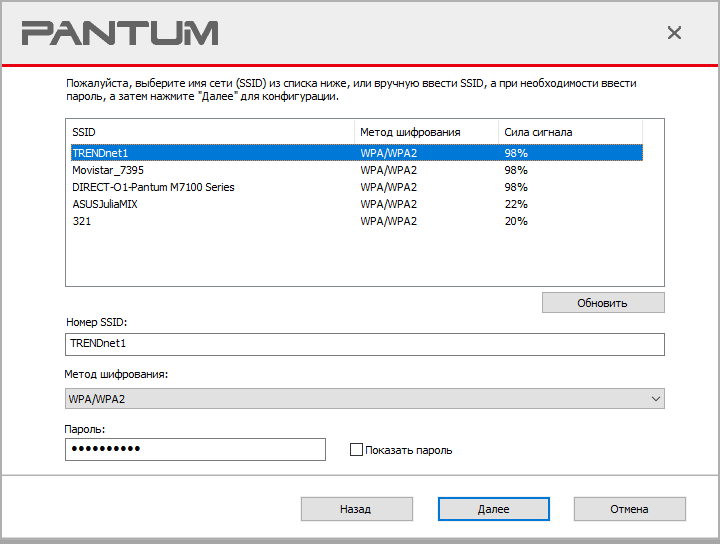Go back with the Назад button
The height and width of the screenshot is (544, 720).
point(357,509)
